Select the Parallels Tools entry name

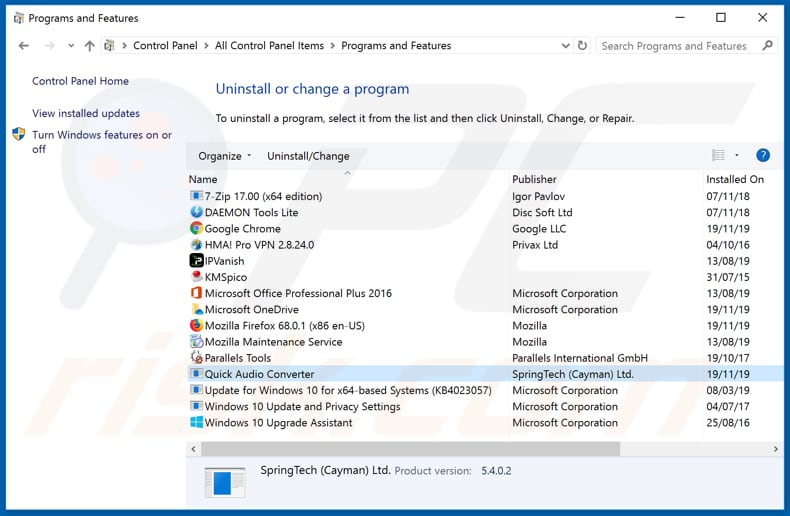pyautogui.click(x=238, y=358)
